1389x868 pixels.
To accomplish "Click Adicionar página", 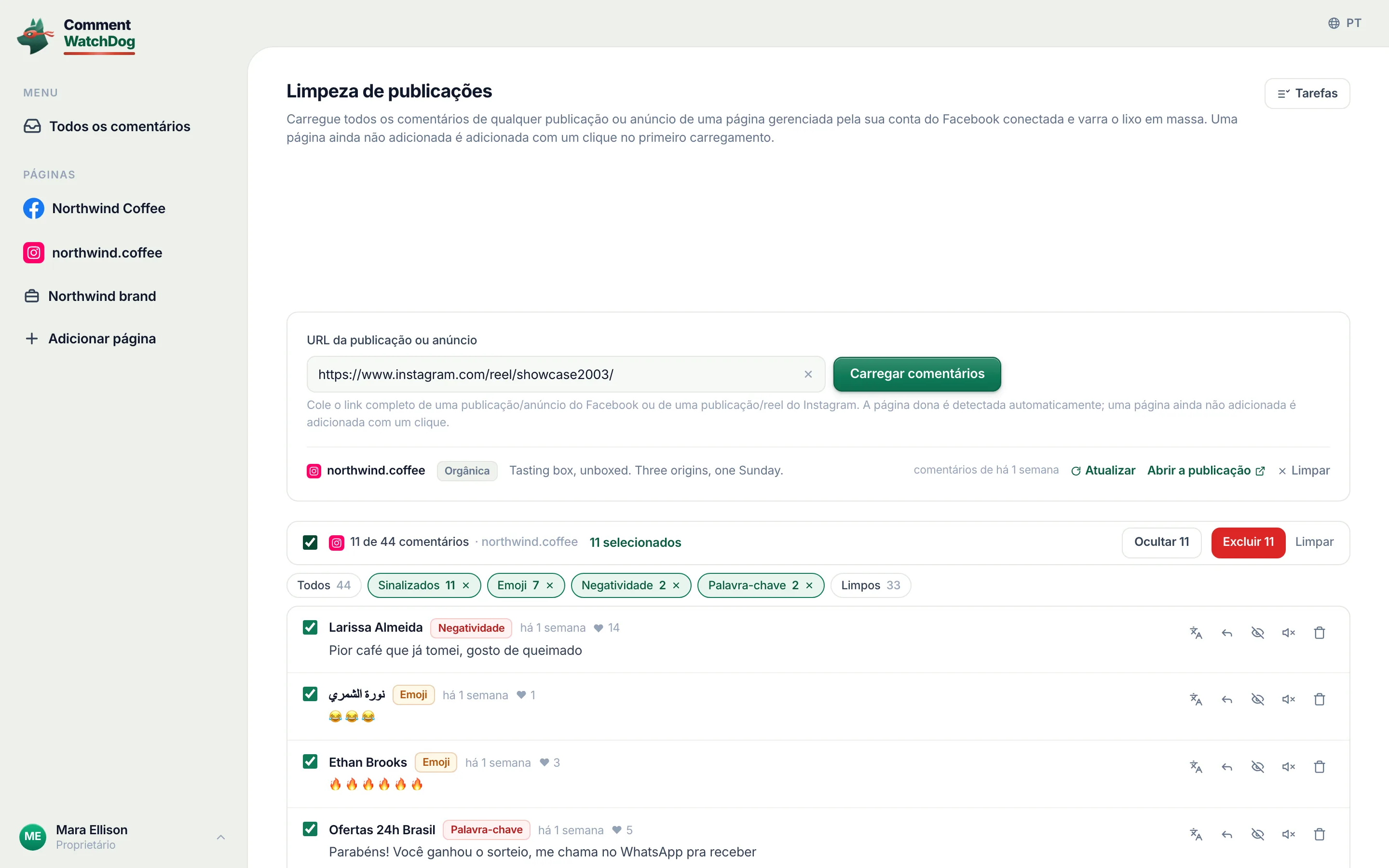I will click(90, 339).
